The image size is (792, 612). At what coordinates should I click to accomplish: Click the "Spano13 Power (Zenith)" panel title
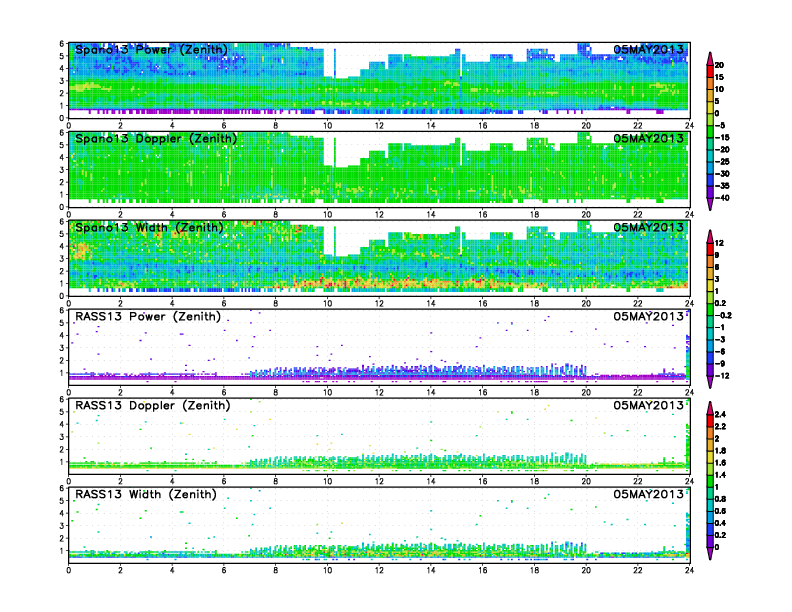pos(151,49)
